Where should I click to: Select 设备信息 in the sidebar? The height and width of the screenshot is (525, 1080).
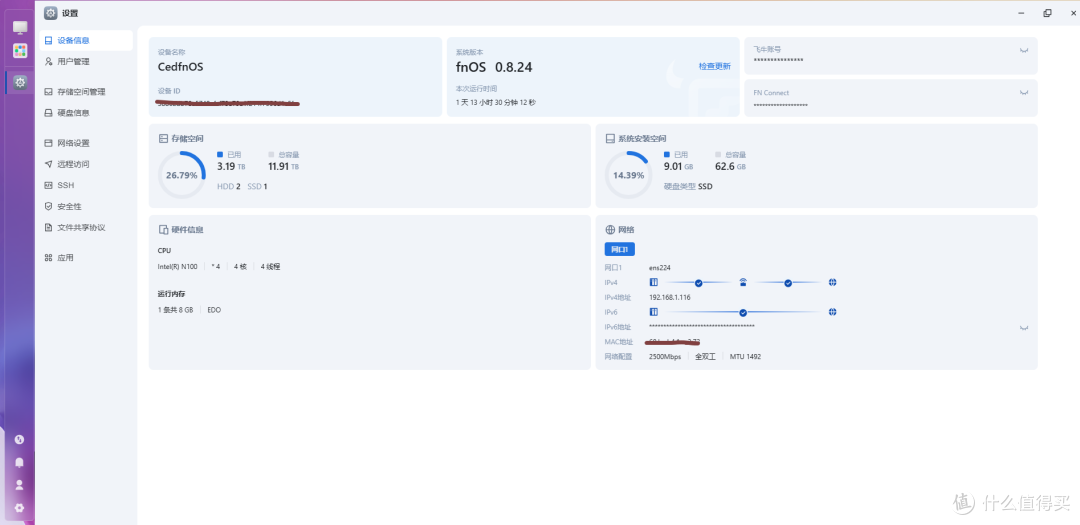(86, 41)
